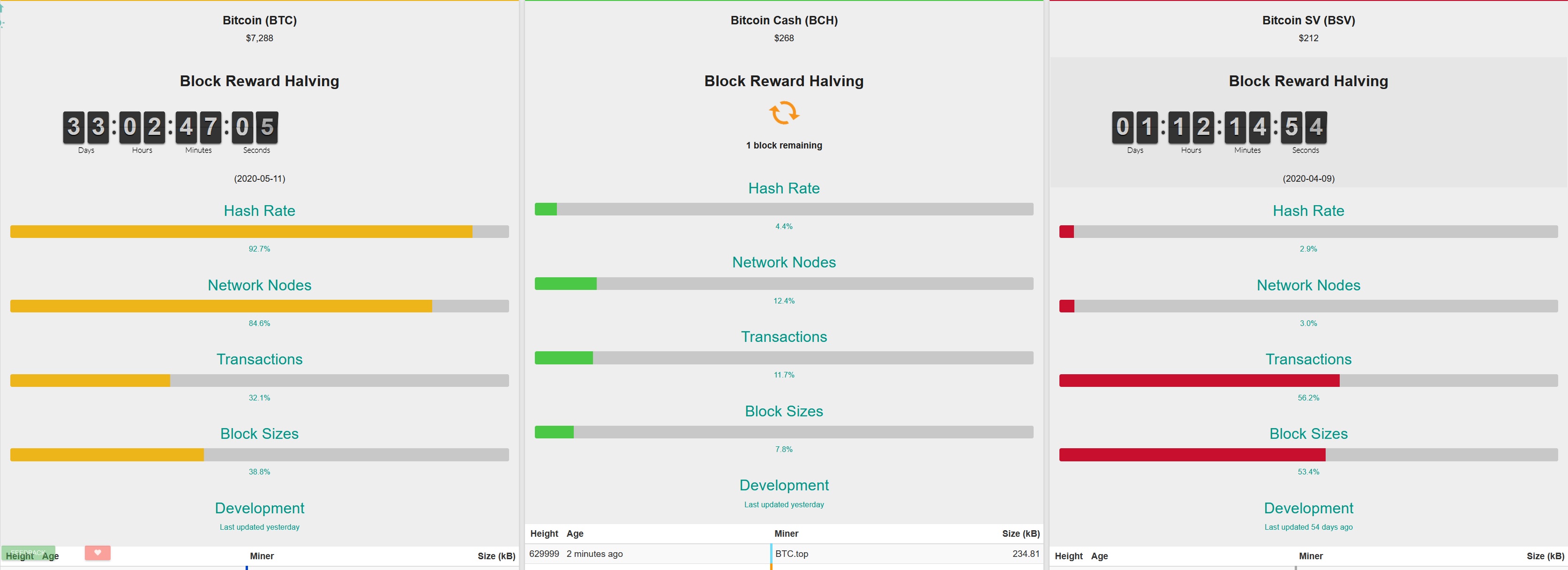This screenshot has width=1568, height=570.
Task: Click the Bitcoin SV 3.0% network nodes bar
Action: coord(1309,306)
